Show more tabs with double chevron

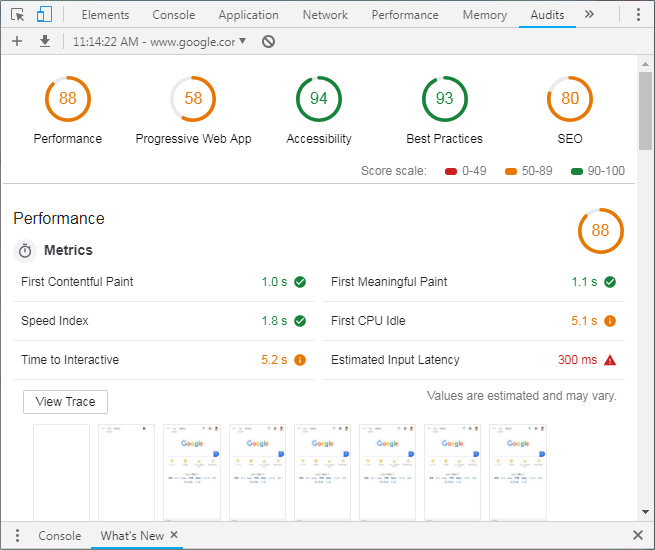[589, 15]
